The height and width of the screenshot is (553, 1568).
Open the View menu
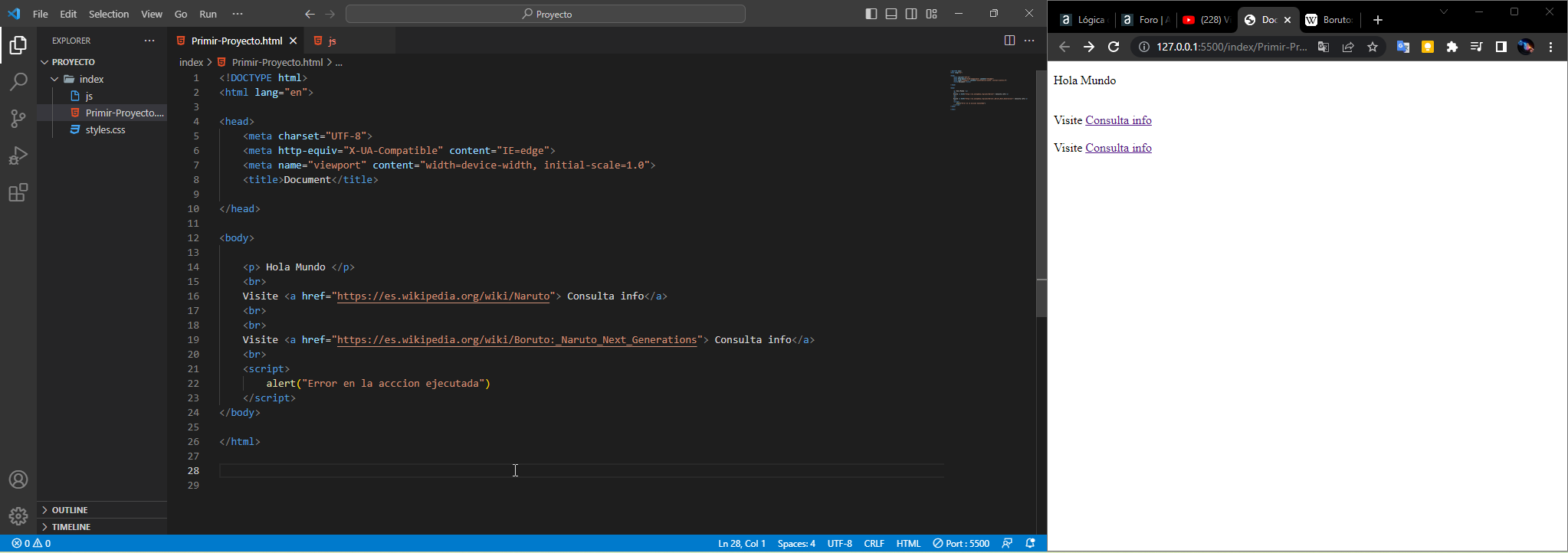tap(152, 14)
